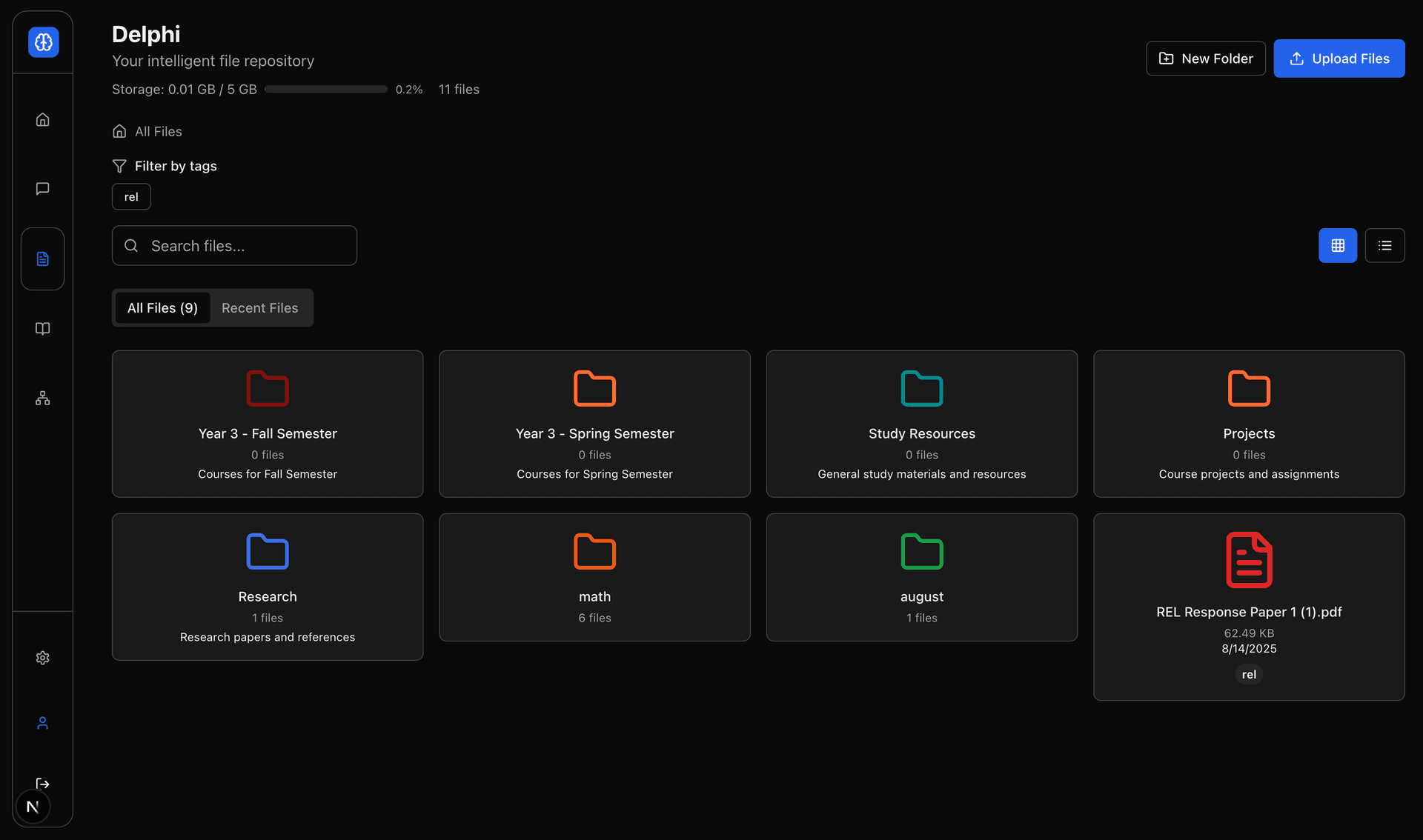The image size is (1423, 840).
Task: Click the Upload Files button
Action: pos(1339,59)
